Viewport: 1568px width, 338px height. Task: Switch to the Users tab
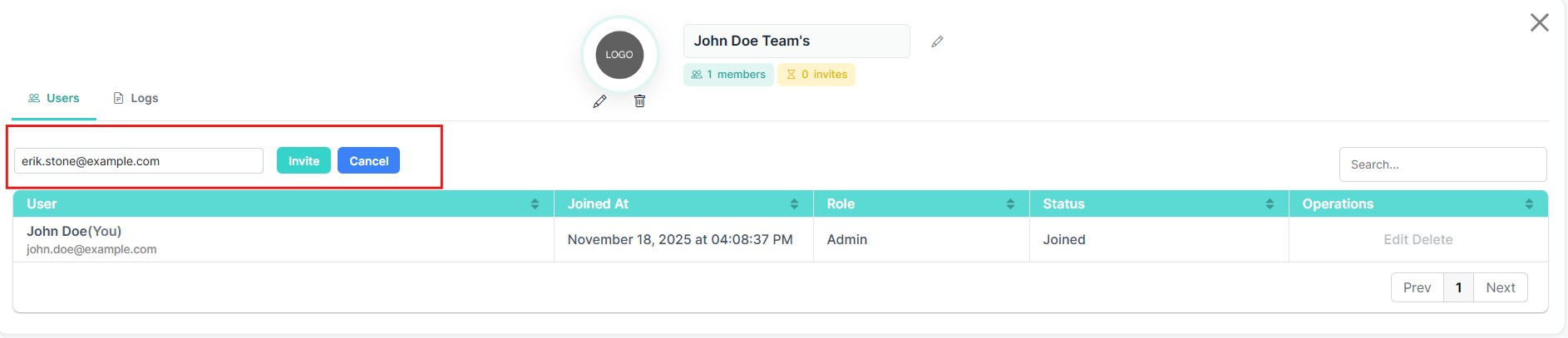pyautogui.click(x=54, y=98)
